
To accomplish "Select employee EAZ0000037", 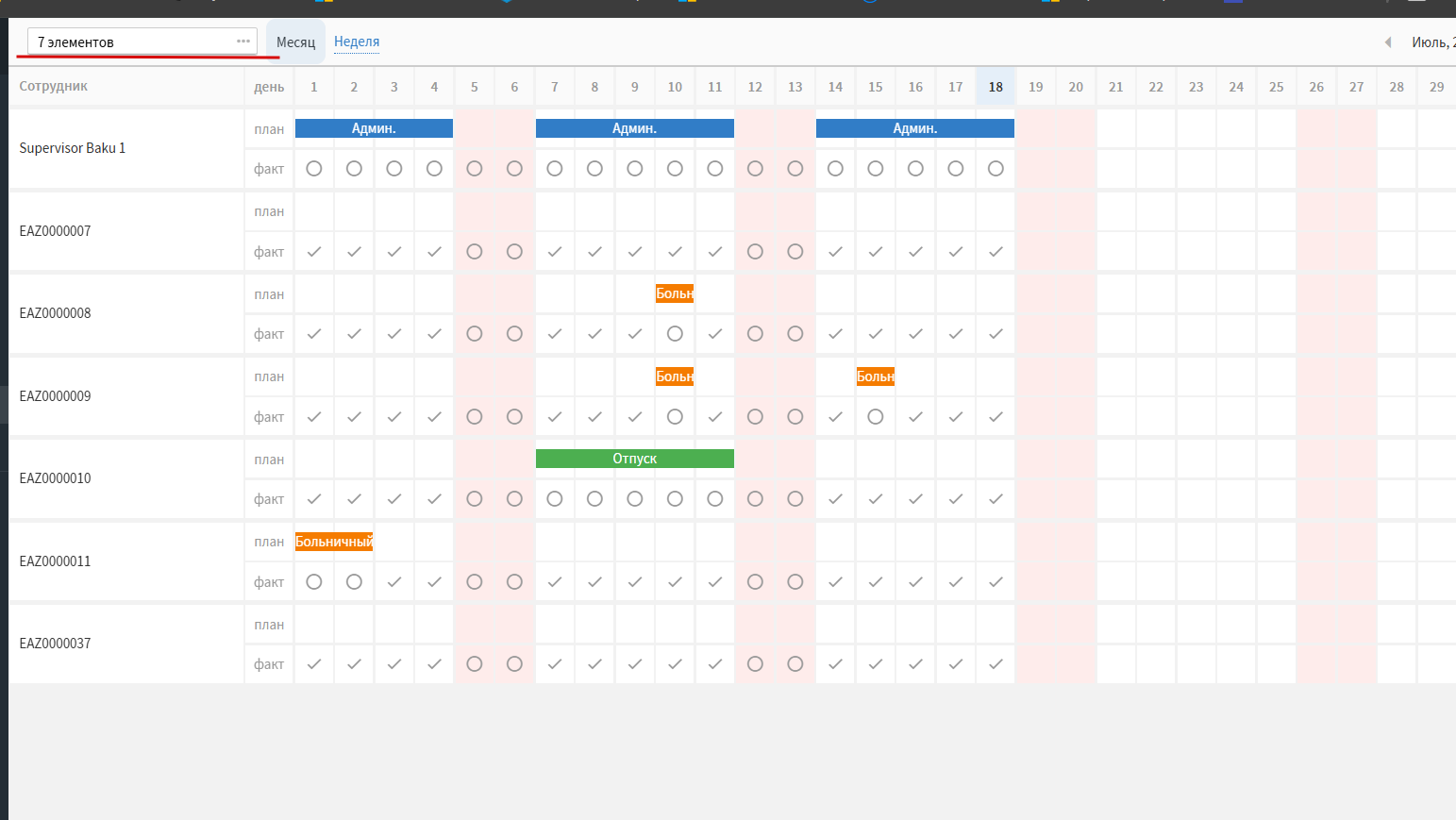I will click(56, 644).
